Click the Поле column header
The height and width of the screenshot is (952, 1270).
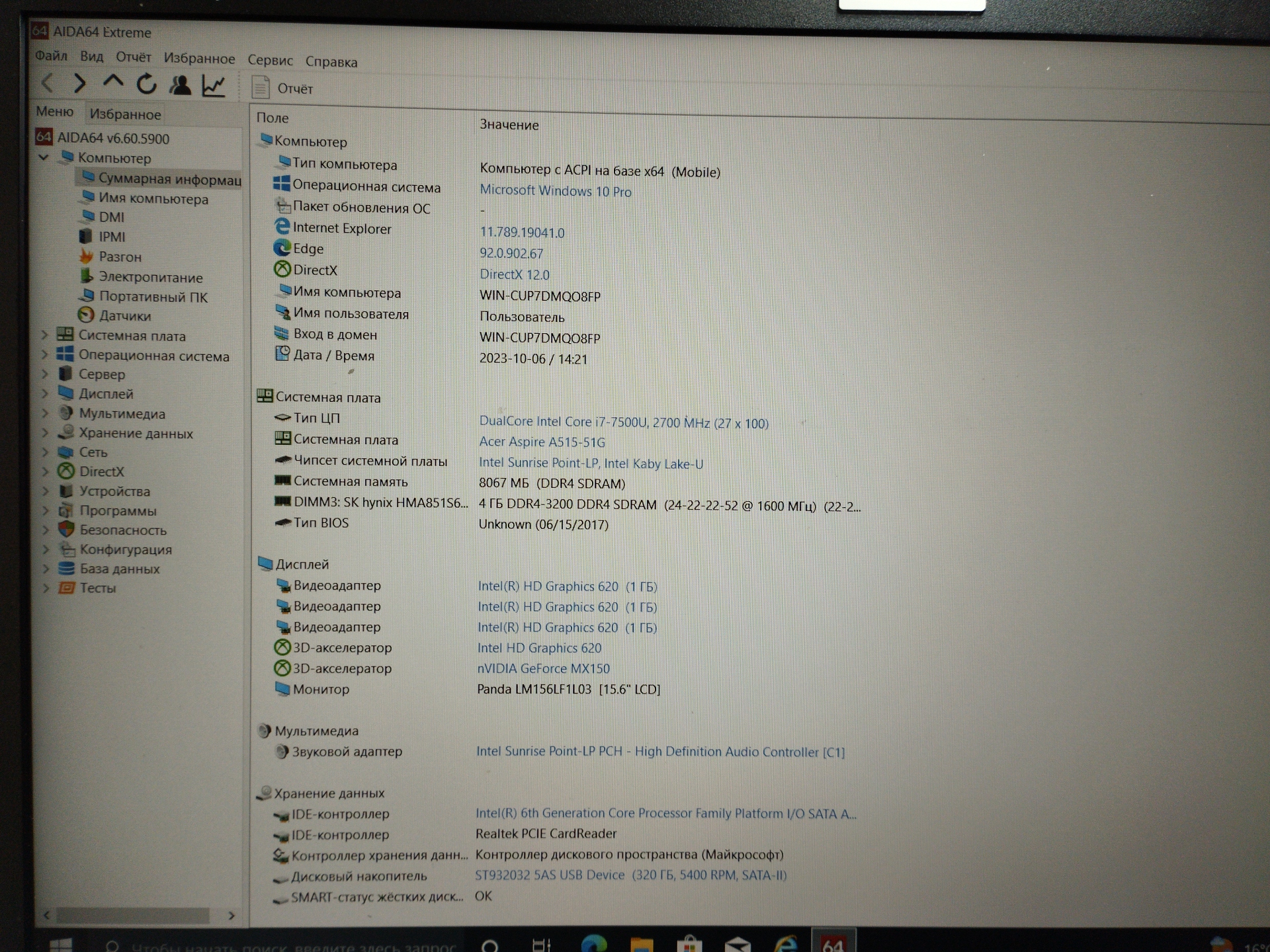273,118
